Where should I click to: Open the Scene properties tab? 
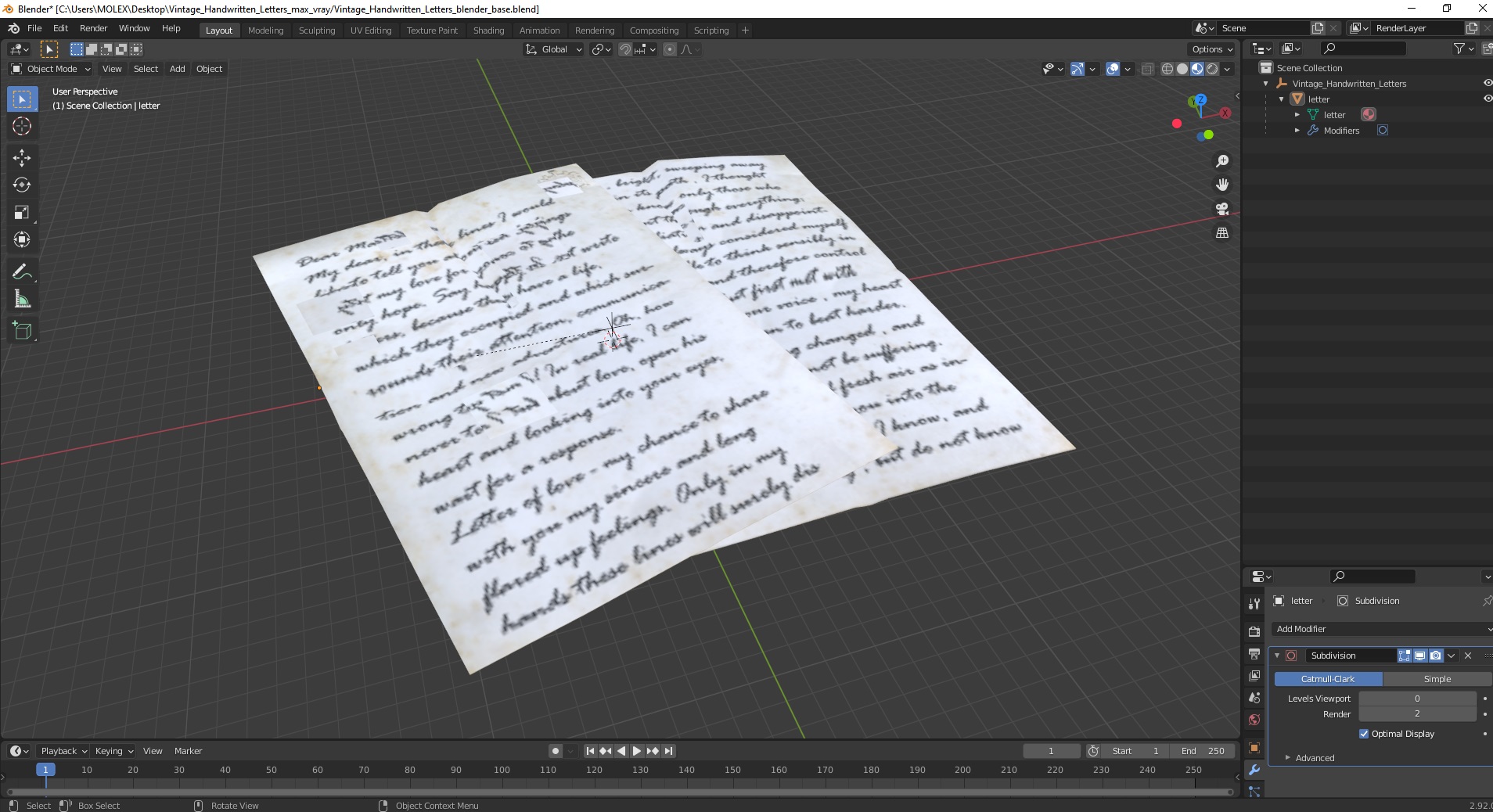coord(1254,697)
